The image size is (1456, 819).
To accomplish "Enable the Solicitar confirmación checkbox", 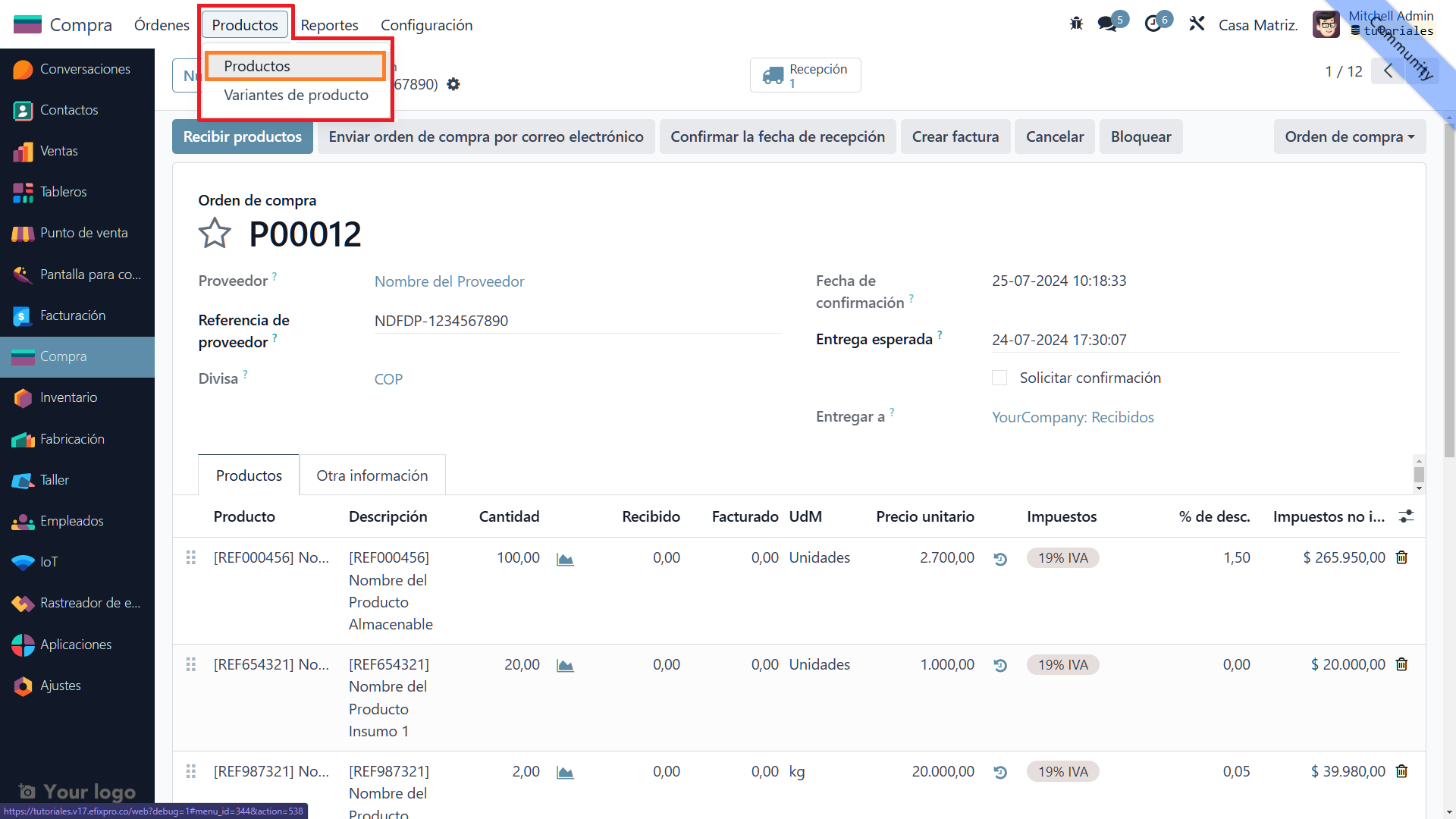I will pos(999,378).
